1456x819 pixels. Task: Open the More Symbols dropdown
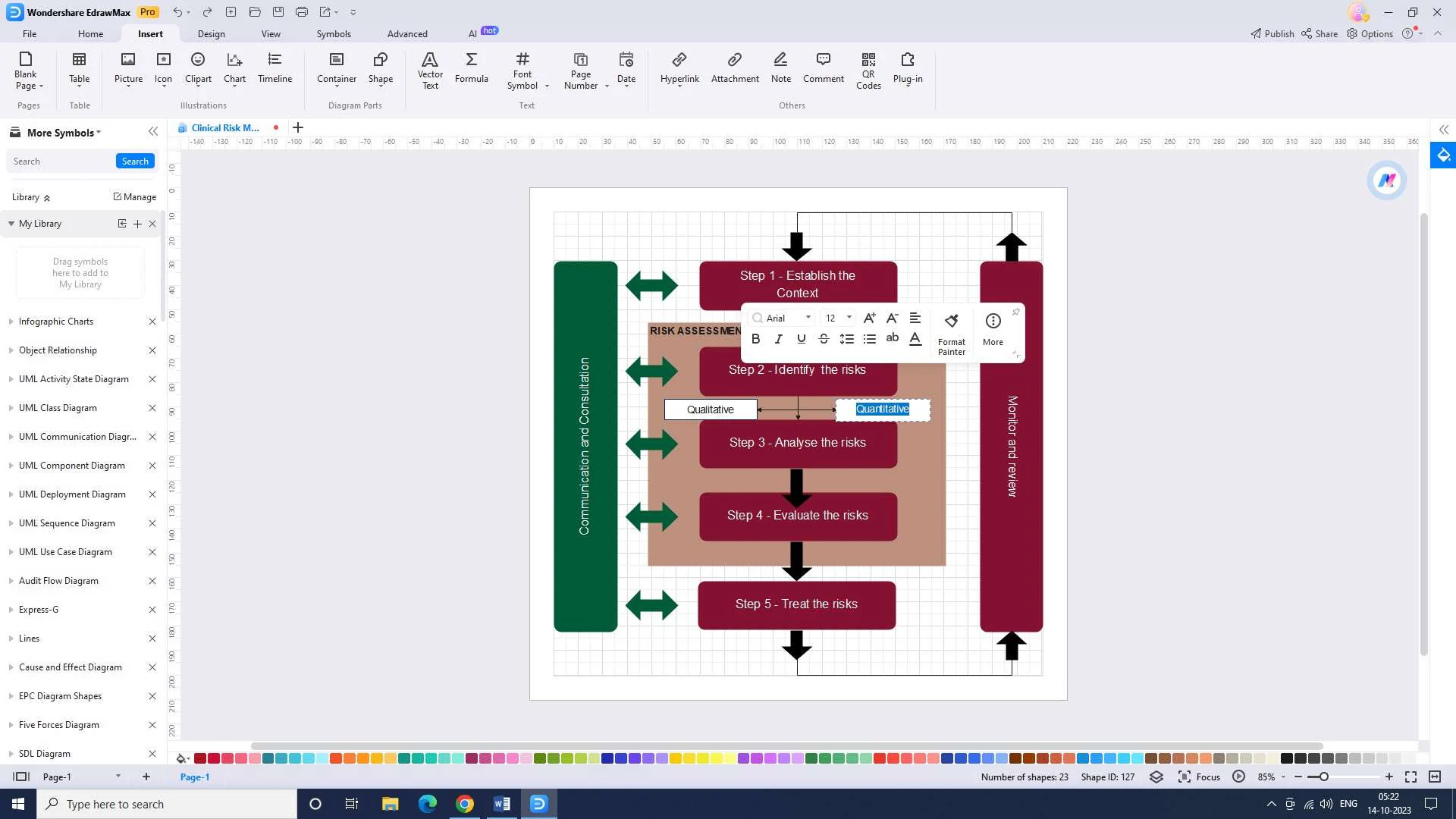pos(64,133)
